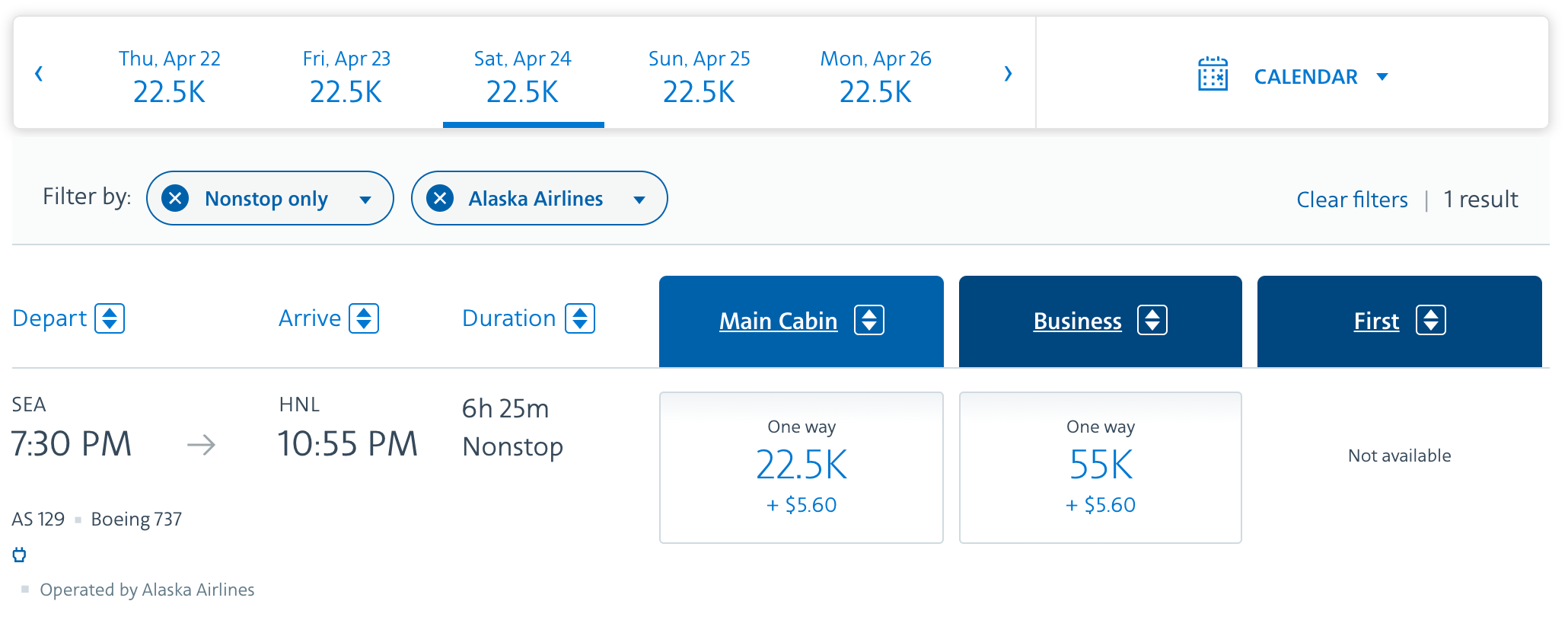Click the next dates right arrow
Viewport: 1568px width, 617px height.
1008,74
